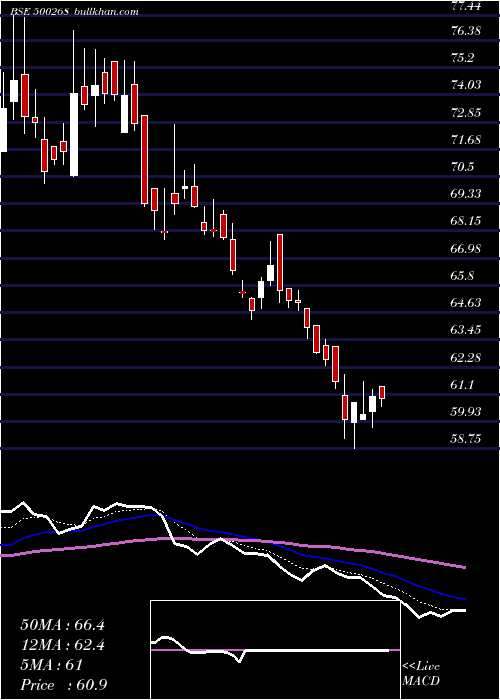Click the 5MA : 61 readout

(x=52, y=665)
